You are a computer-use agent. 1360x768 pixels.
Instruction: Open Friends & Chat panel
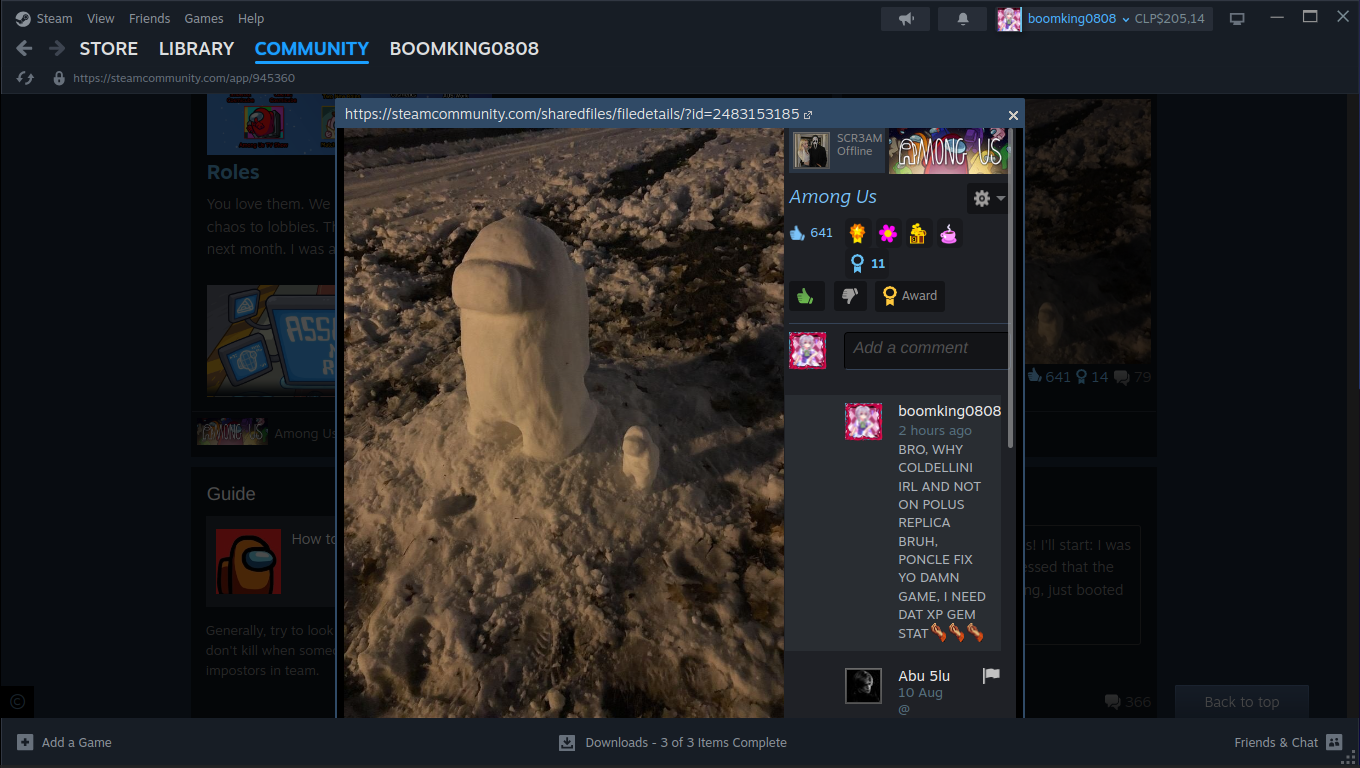click(1288, 742)
